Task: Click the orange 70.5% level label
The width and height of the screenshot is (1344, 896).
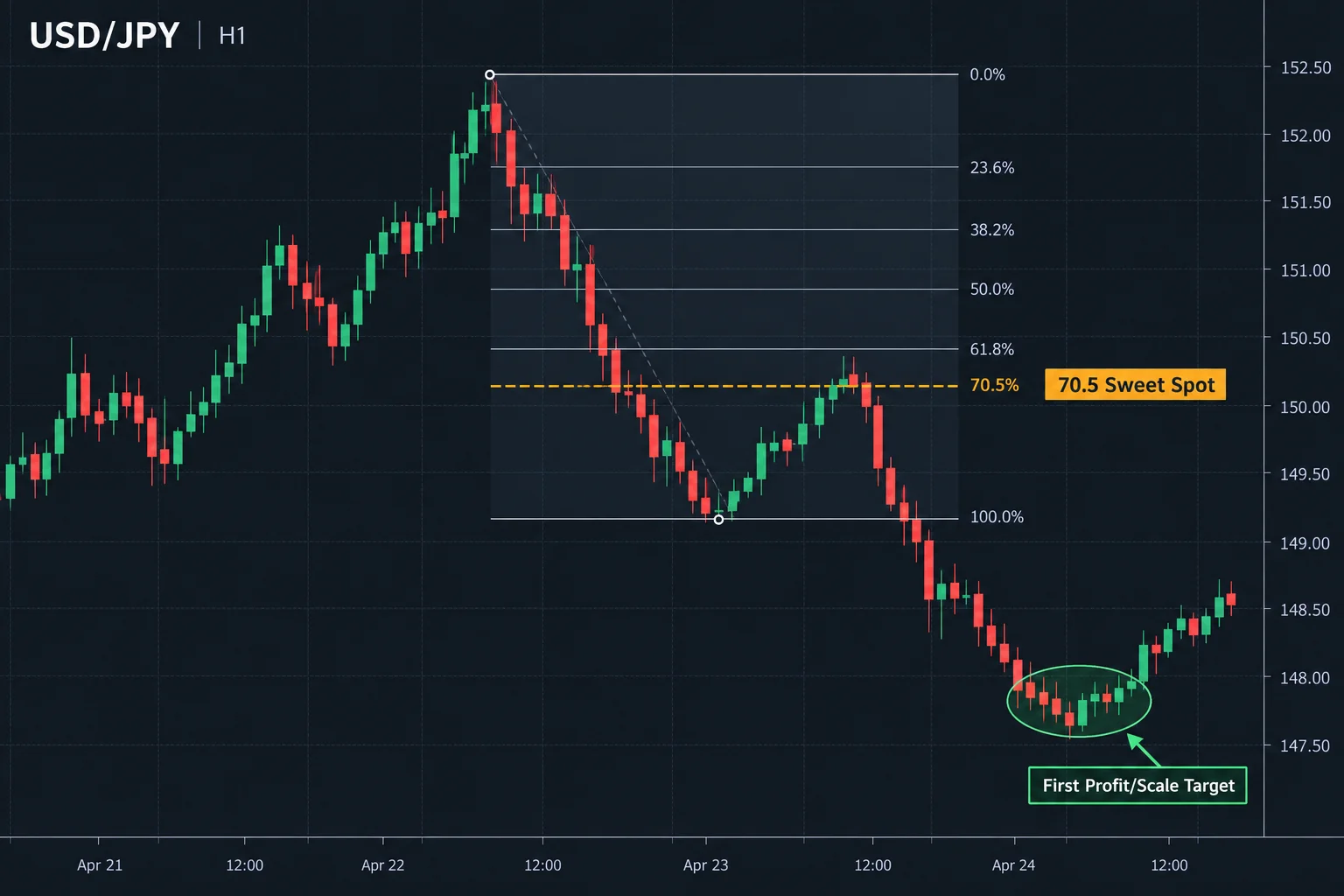Action: (x=995, y=385)
